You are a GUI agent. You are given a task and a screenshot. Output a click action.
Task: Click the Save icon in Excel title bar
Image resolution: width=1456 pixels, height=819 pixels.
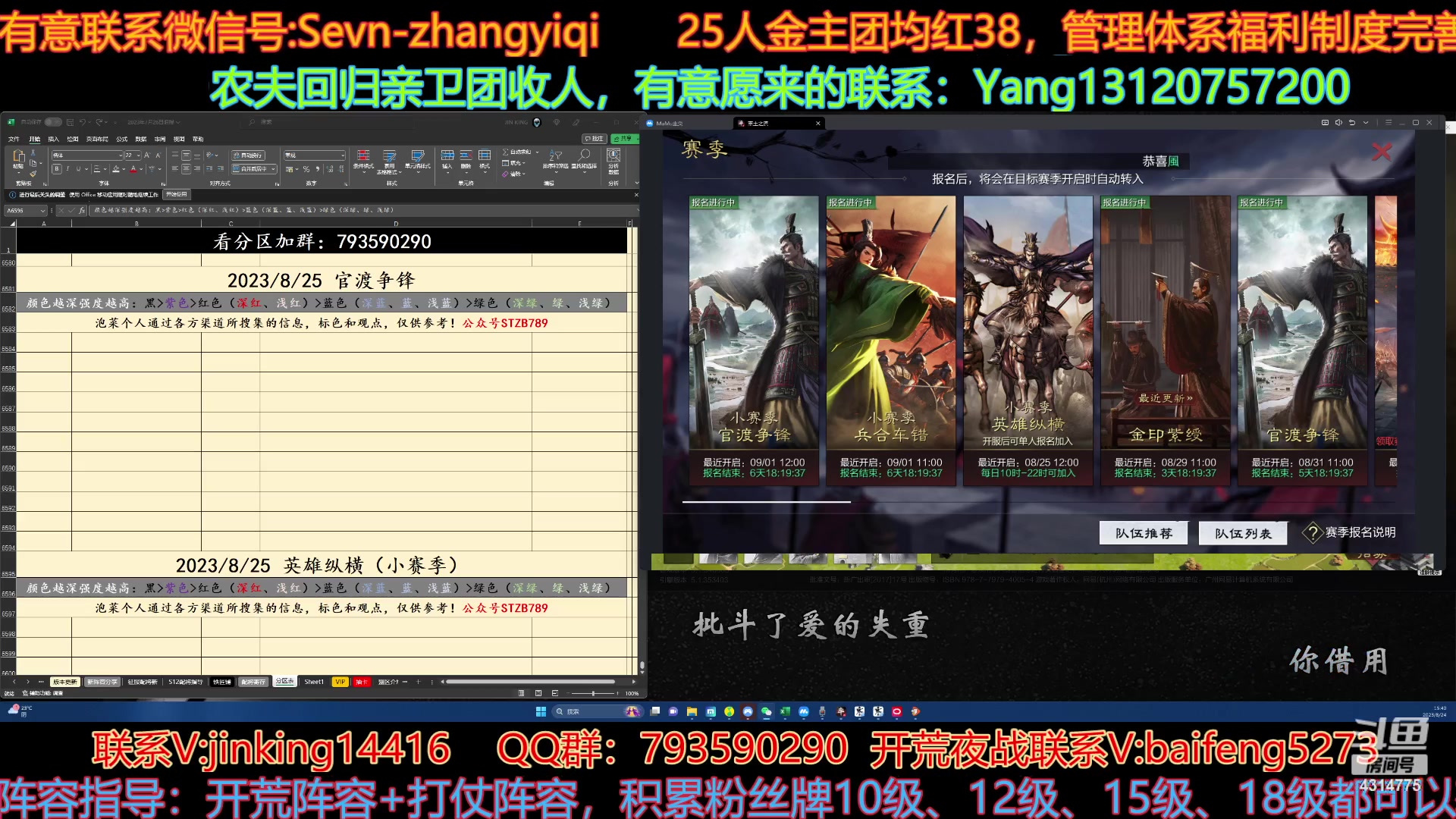click(70, 122)
